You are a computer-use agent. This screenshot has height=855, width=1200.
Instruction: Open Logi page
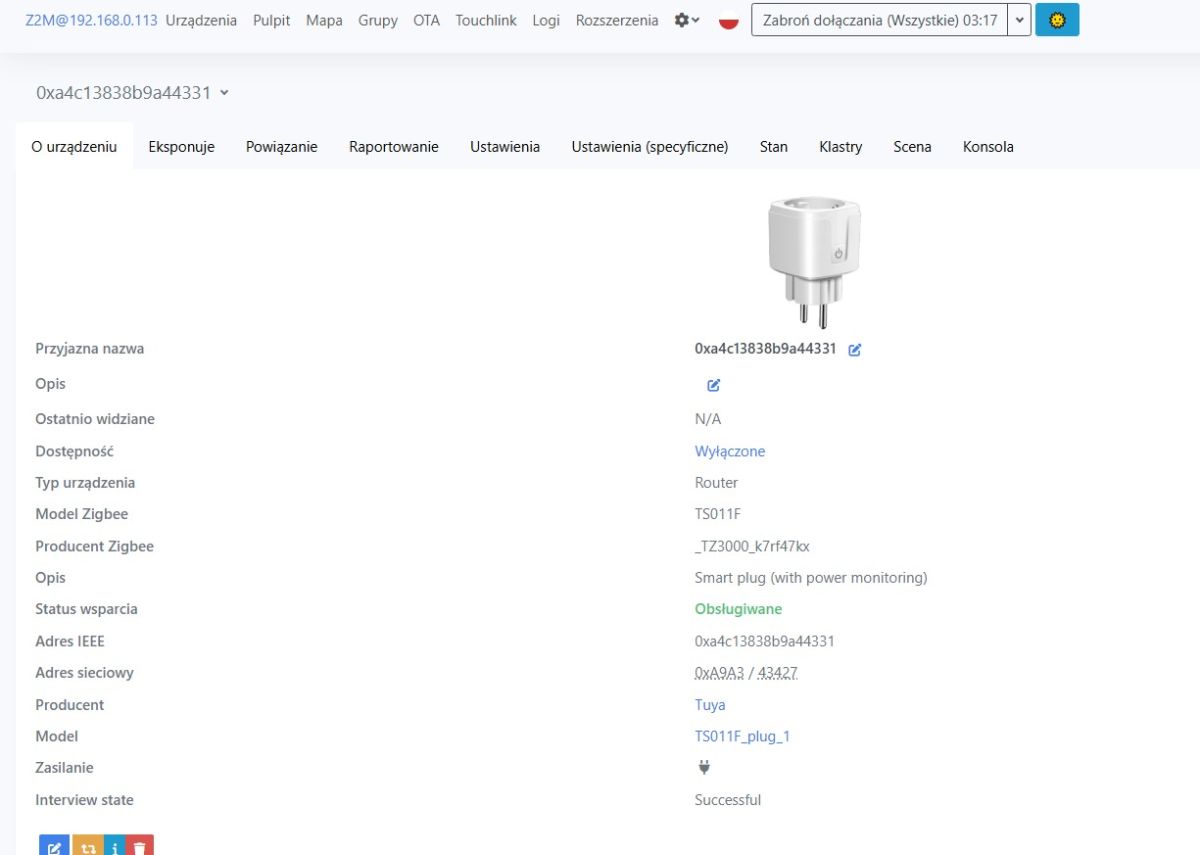[546, 20]
